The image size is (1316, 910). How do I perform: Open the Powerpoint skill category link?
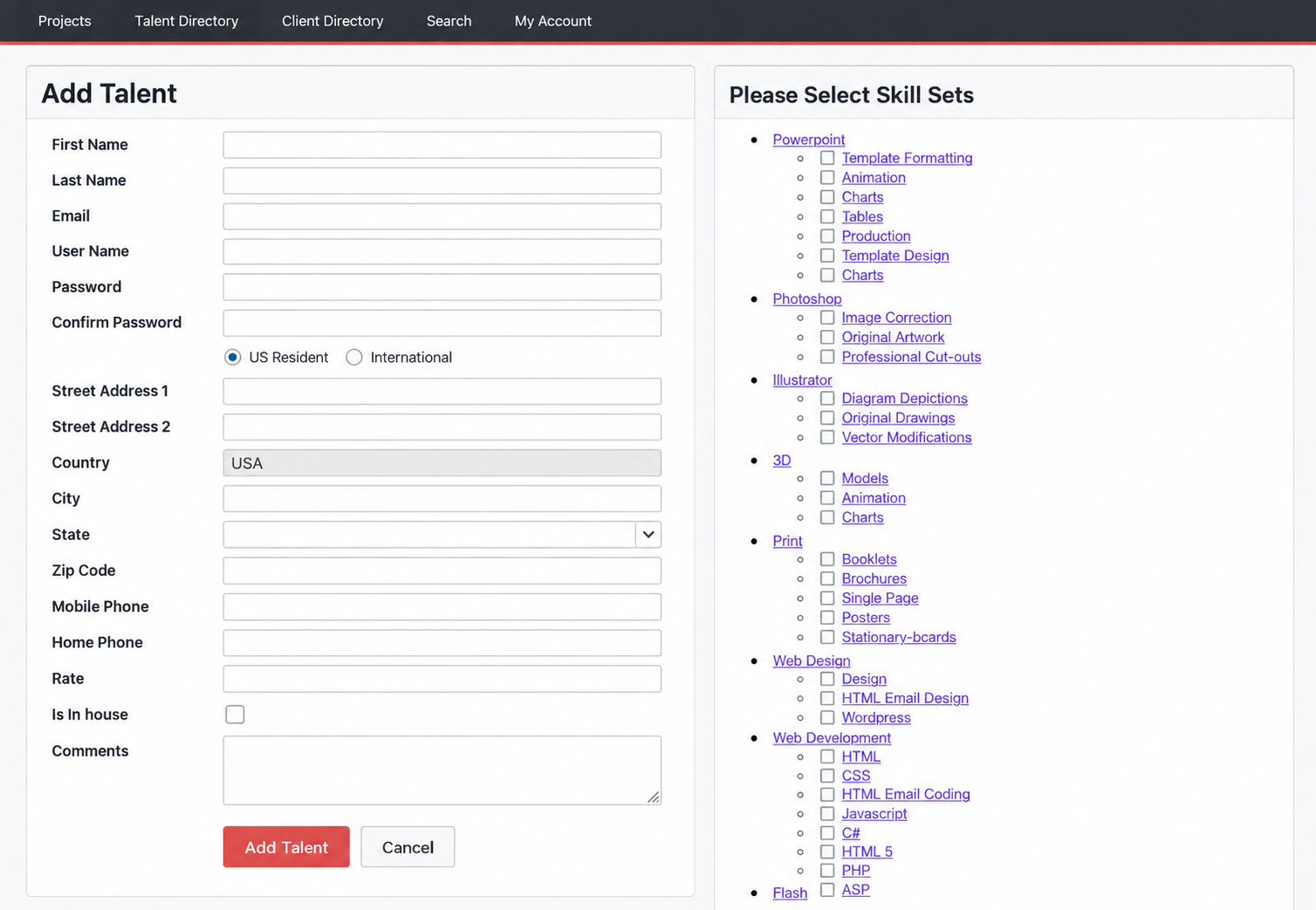coord(809,140)
